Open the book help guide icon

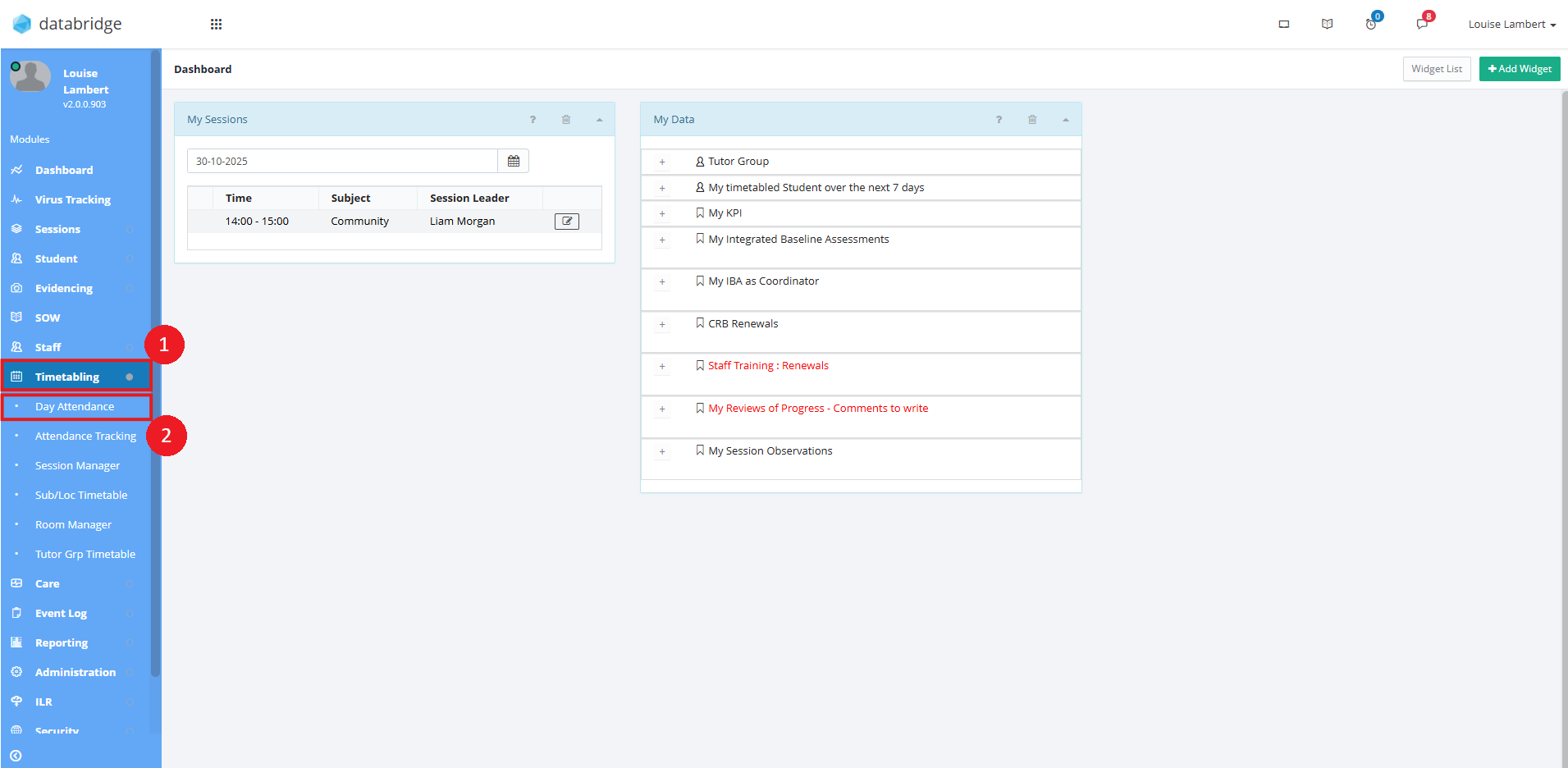pyautogui.click(x=1327, y=25)
